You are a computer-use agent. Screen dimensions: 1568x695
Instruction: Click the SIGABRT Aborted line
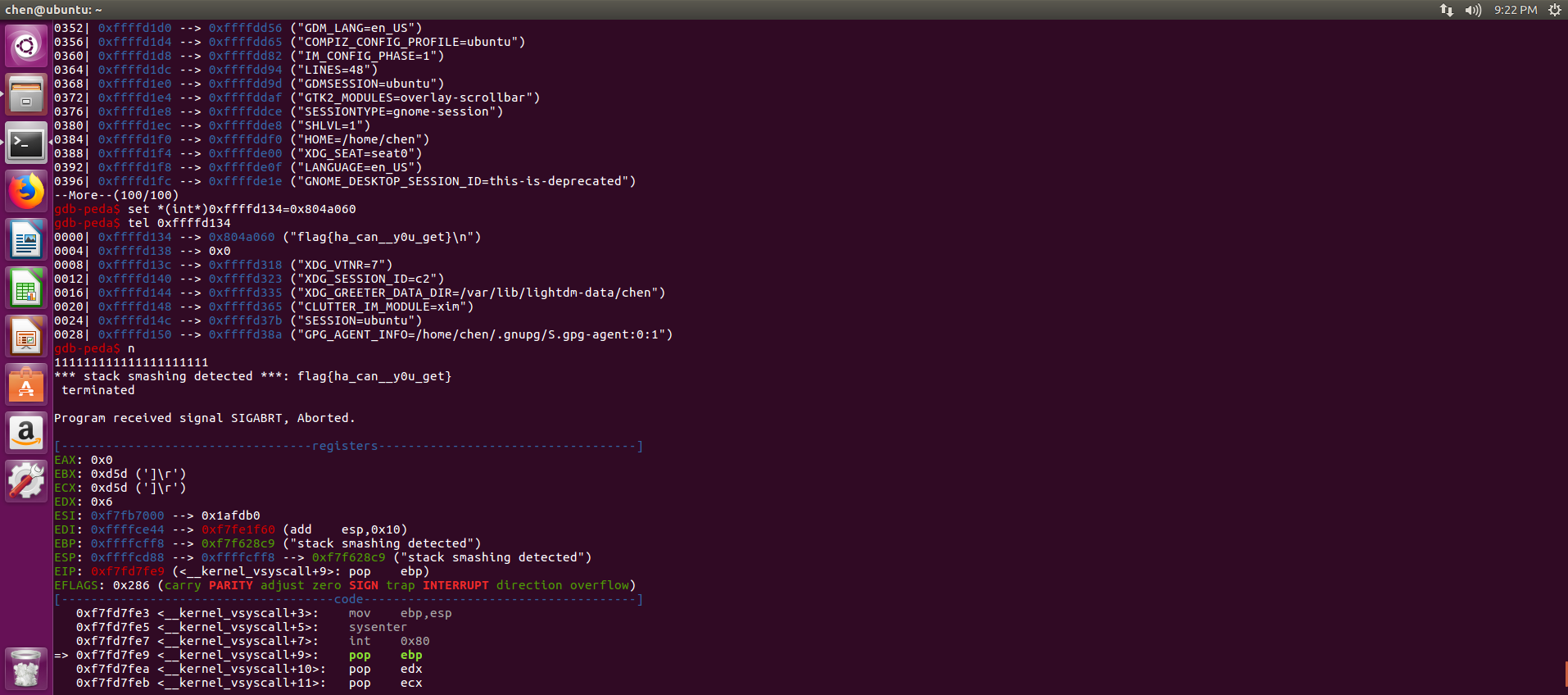pyautogui.click(x=204, y=418)
